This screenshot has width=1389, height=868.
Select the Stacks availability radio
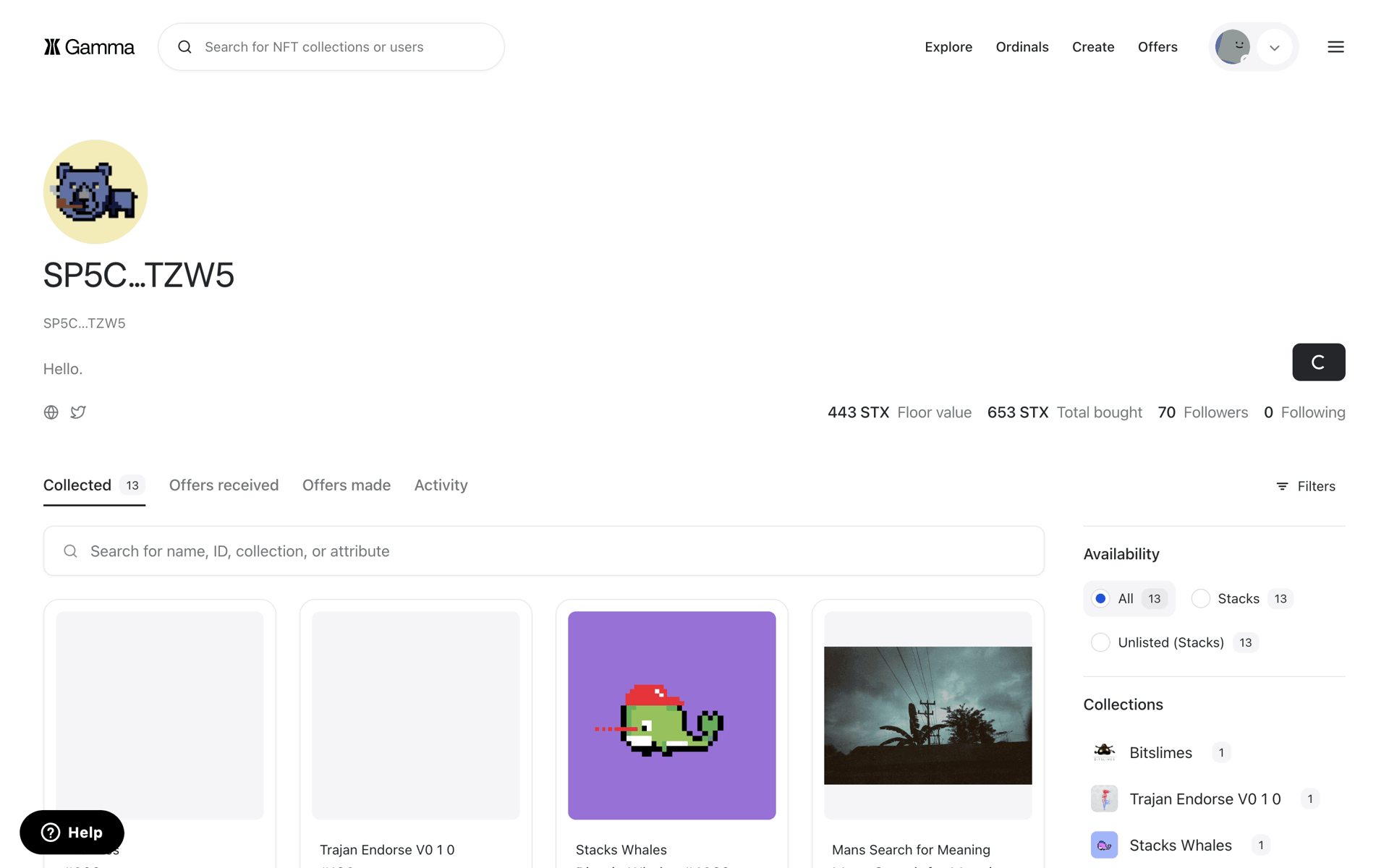pyautogui.click(x=1200, y=599)
